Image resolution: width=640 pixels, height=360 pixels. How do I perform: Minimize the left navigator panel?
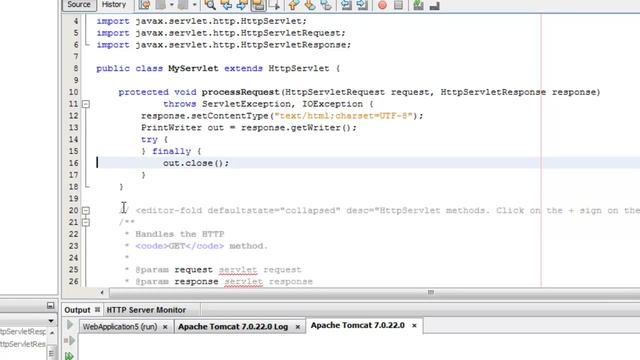pyautogui.click(x=50, y=305)
